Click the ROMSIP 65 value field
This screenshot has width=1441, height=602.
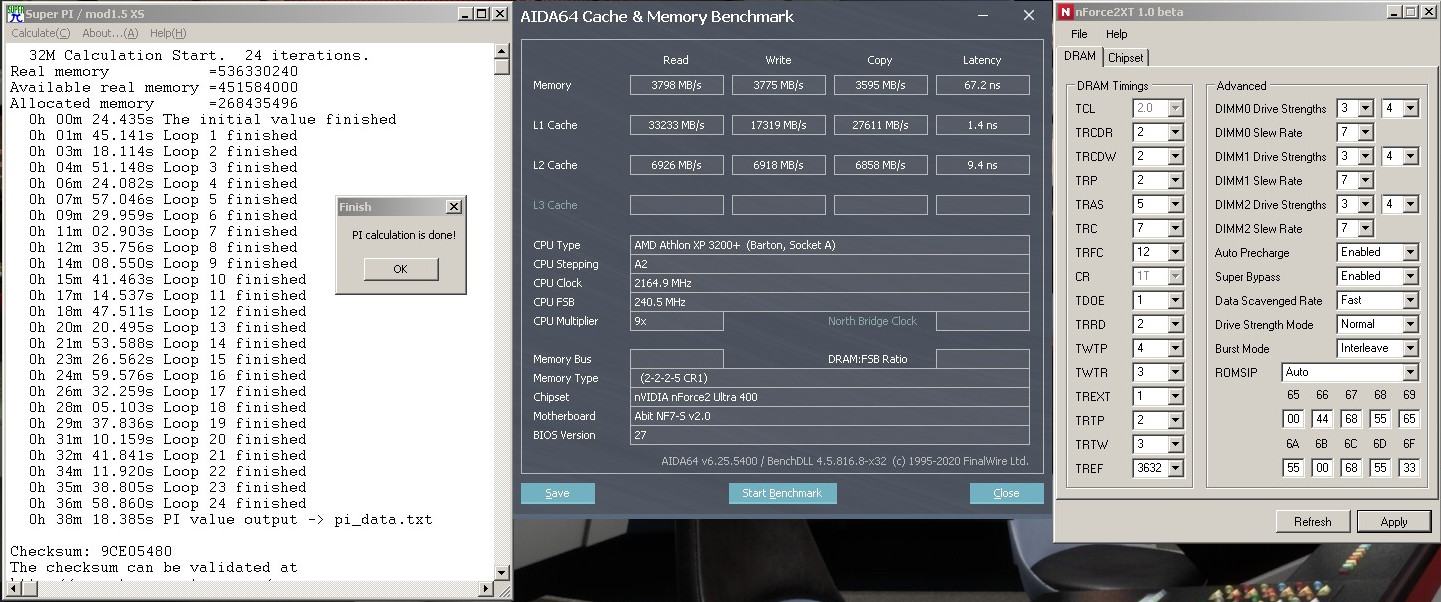[1293, 419]
